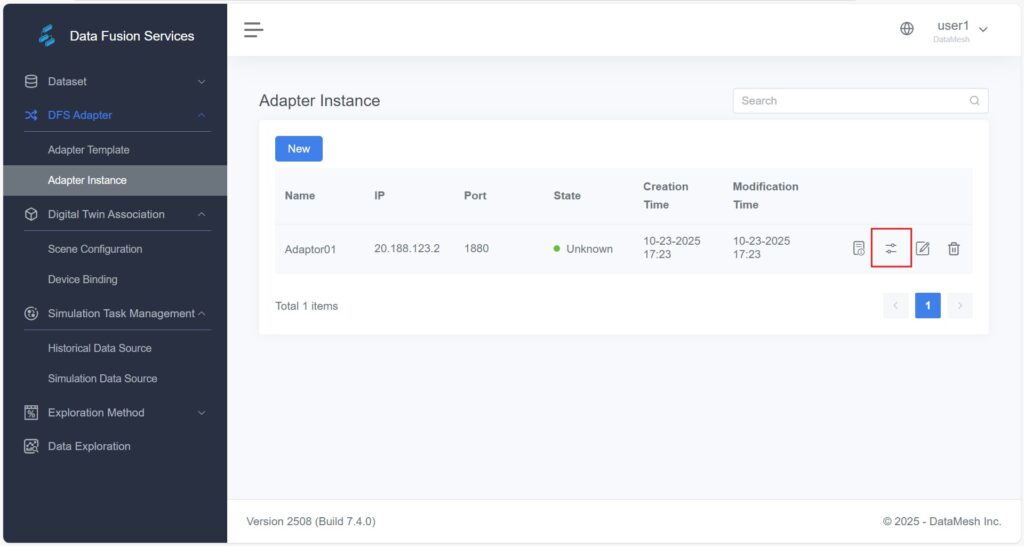Click the edit pencil icon for Adaptor01

(x=923, y=248)
